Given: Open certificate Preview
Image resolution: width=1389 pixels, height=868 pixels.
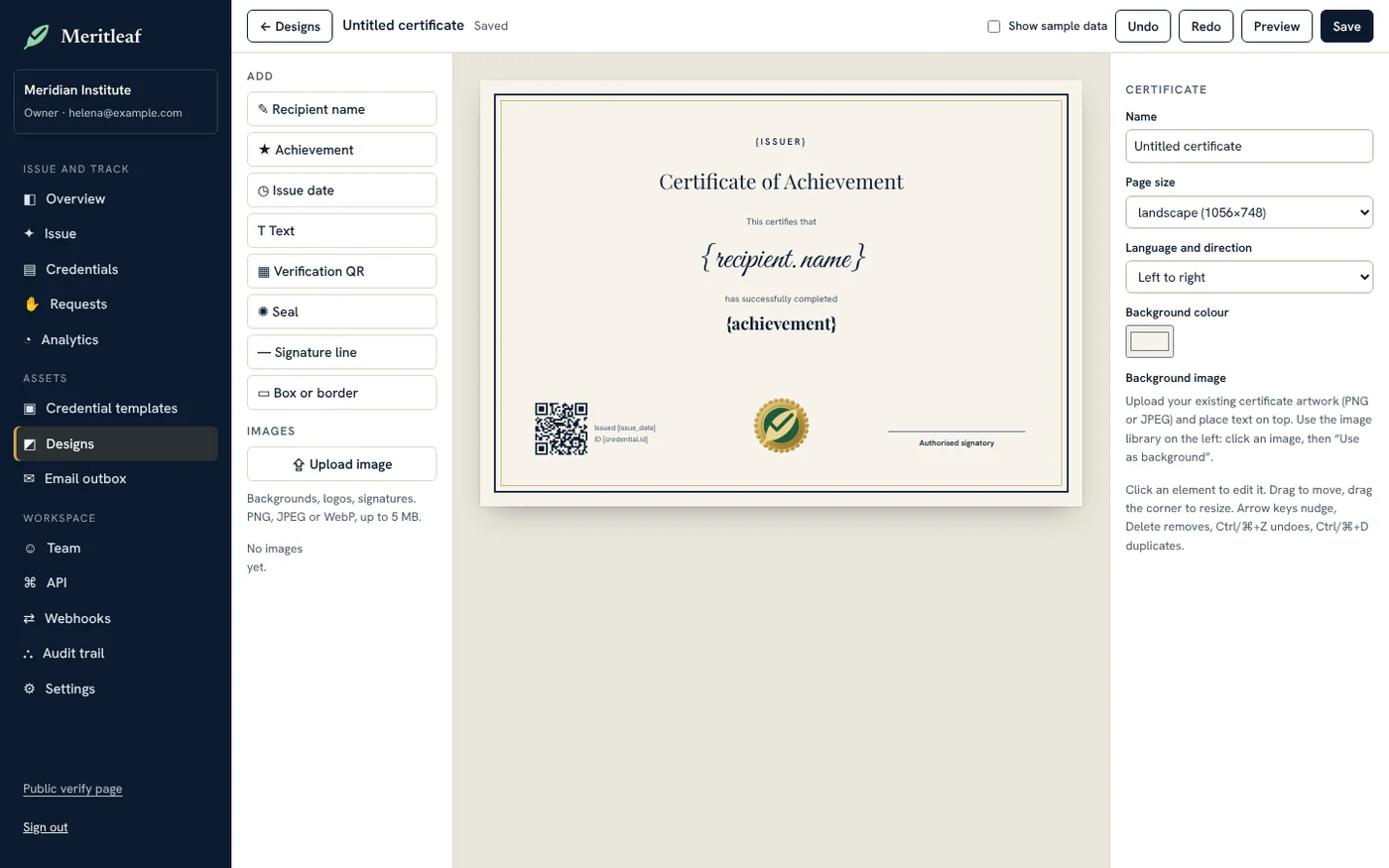Looking at the screenshot, I should (1277, 27).
